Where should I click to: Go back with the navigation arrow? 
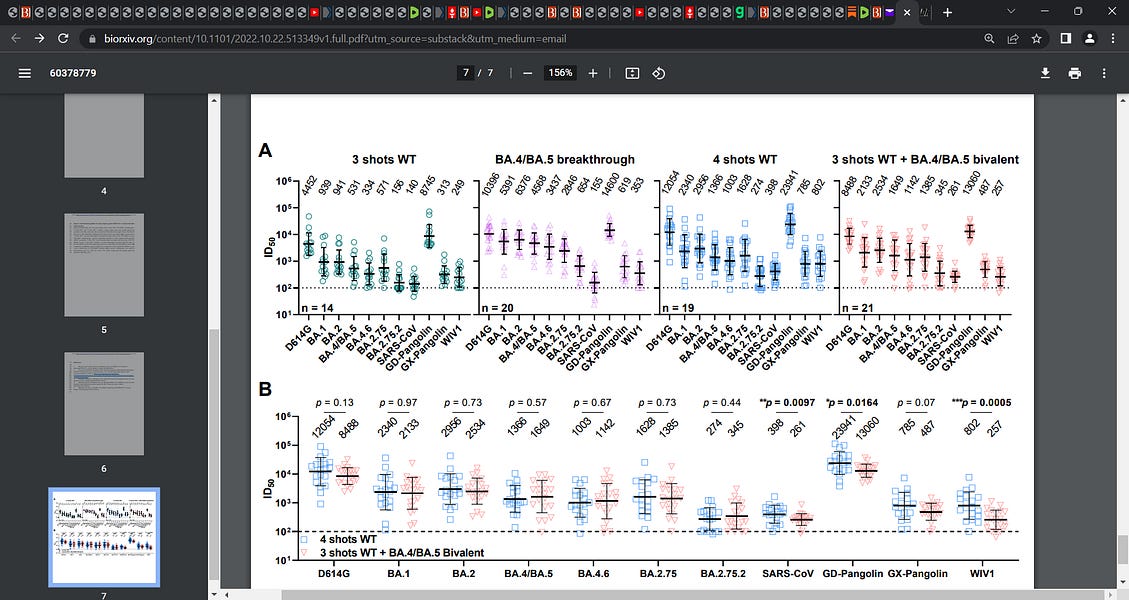pos(15,38)
